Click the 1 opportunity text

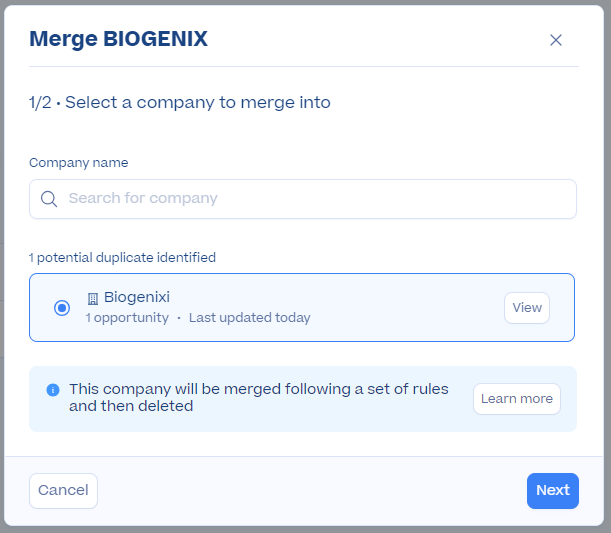click(127, 318)
